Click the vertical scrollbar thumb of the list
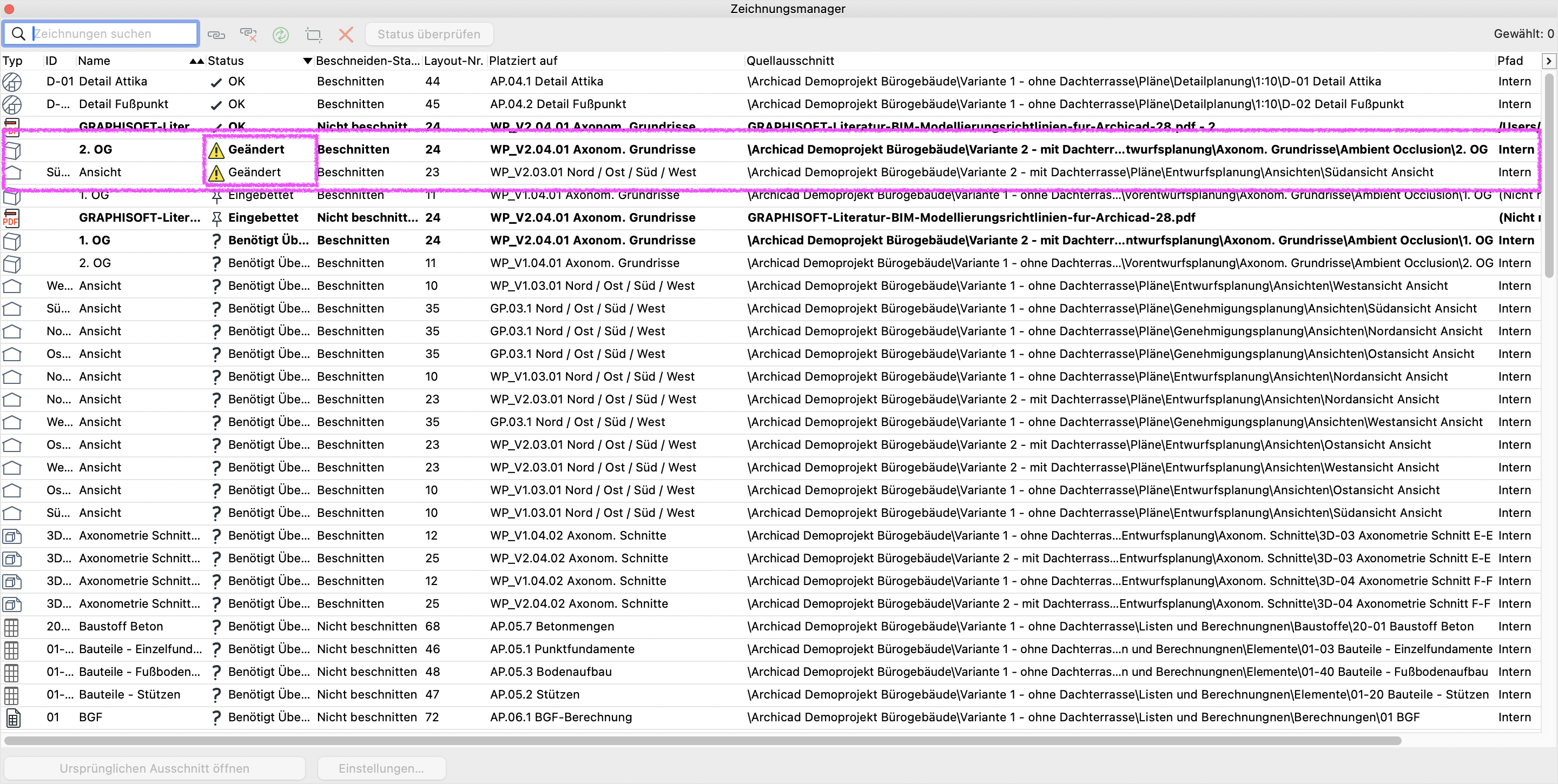Image resolution: width=1558 pixels, height=784 pixels. [x=1549, y=175]
